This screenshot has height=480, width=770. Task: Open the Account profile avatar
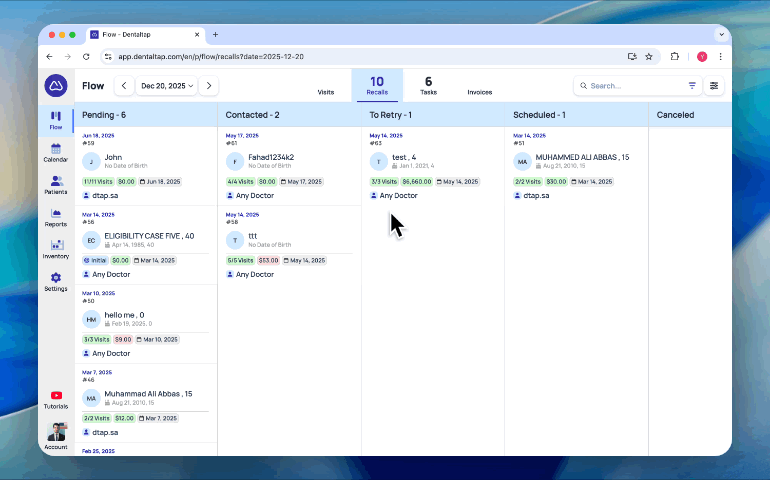coord(56,432)
